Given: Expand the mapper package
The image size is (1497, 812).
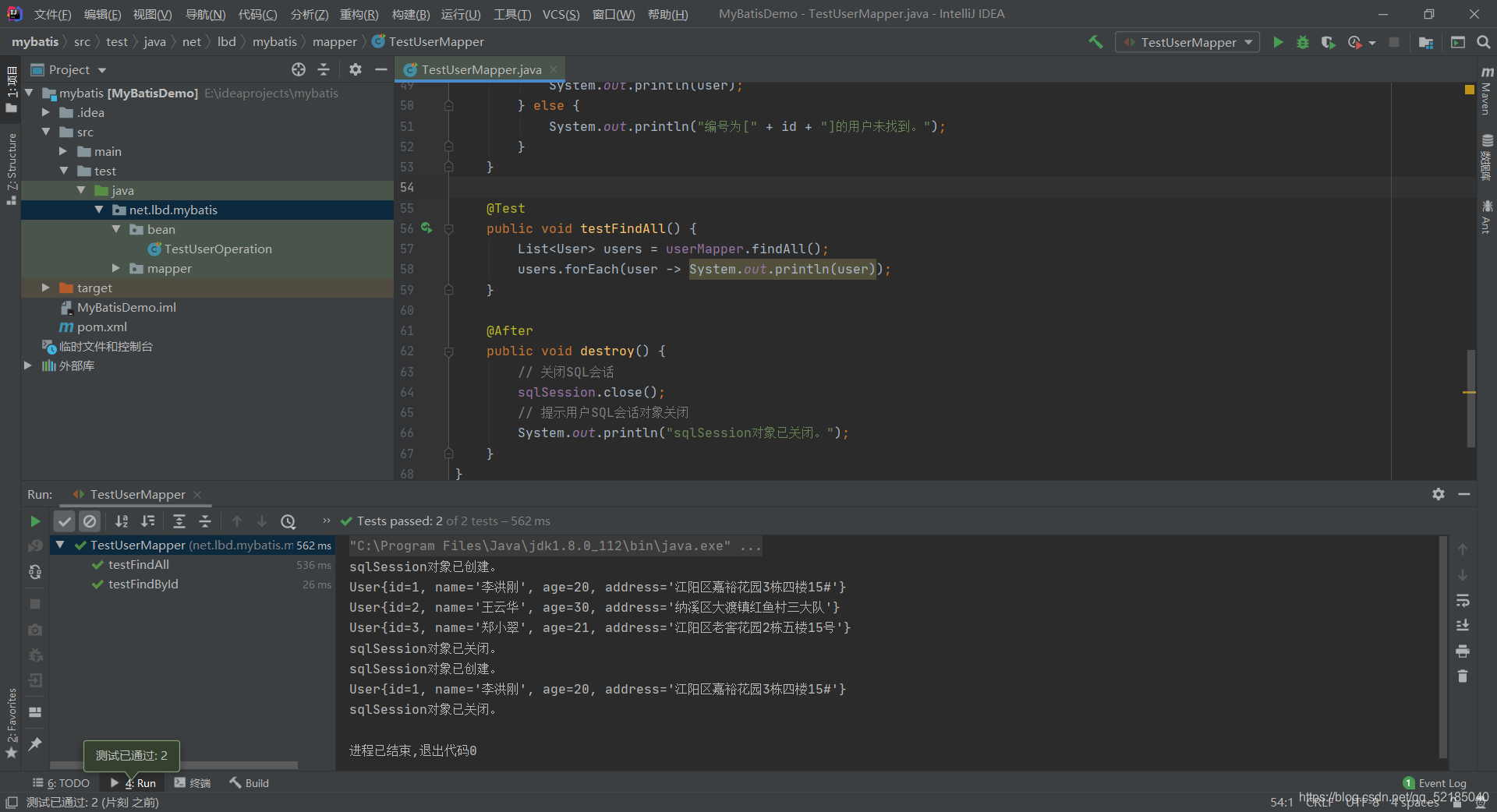Looking at the screenshot, I should [x=116, y=268].
